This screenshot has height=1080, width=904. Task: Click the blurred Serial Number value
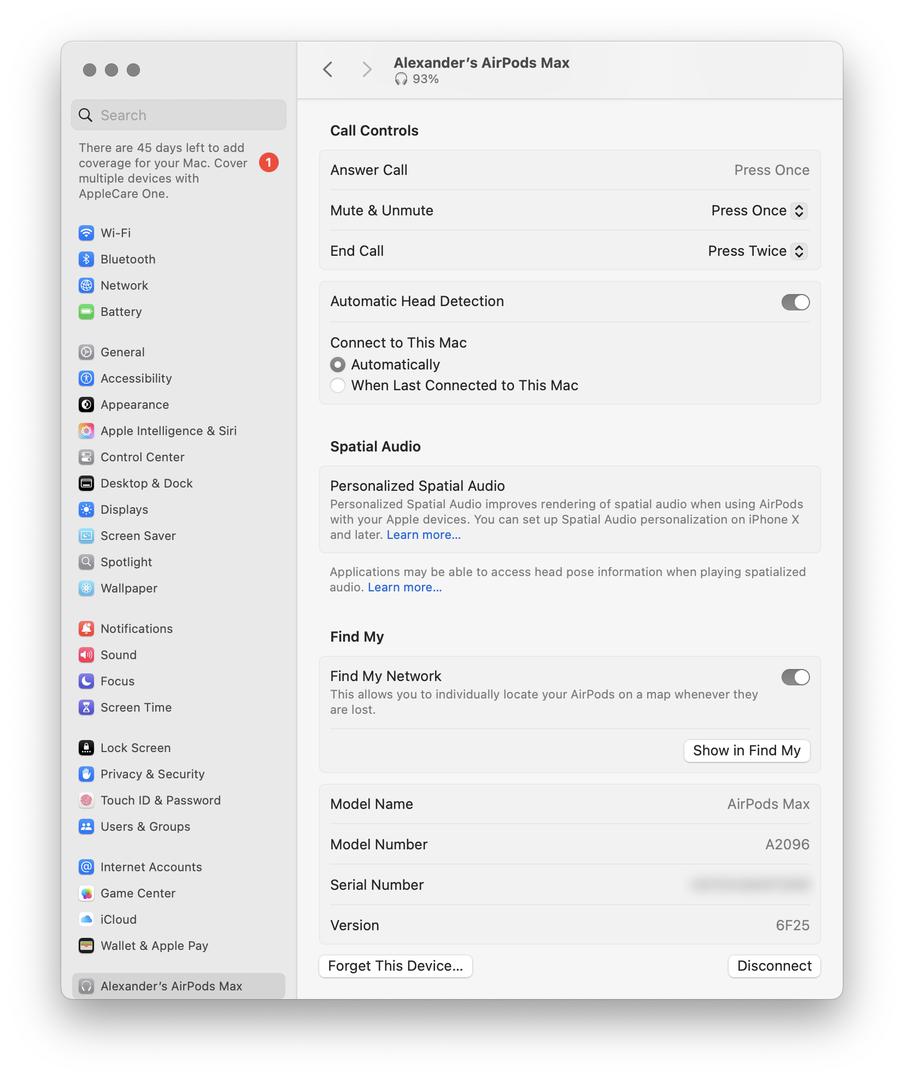(750, 884)
